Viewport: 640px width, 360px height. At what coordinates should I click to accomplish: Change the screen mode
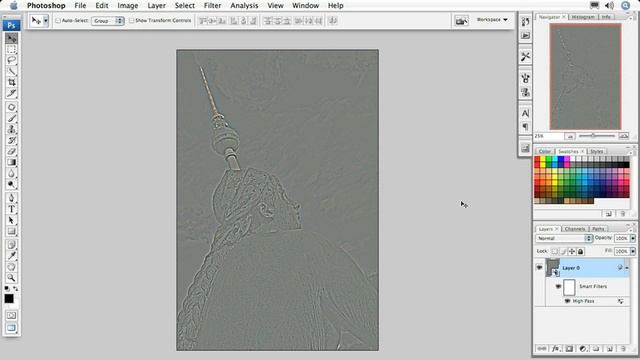(11, 328)
